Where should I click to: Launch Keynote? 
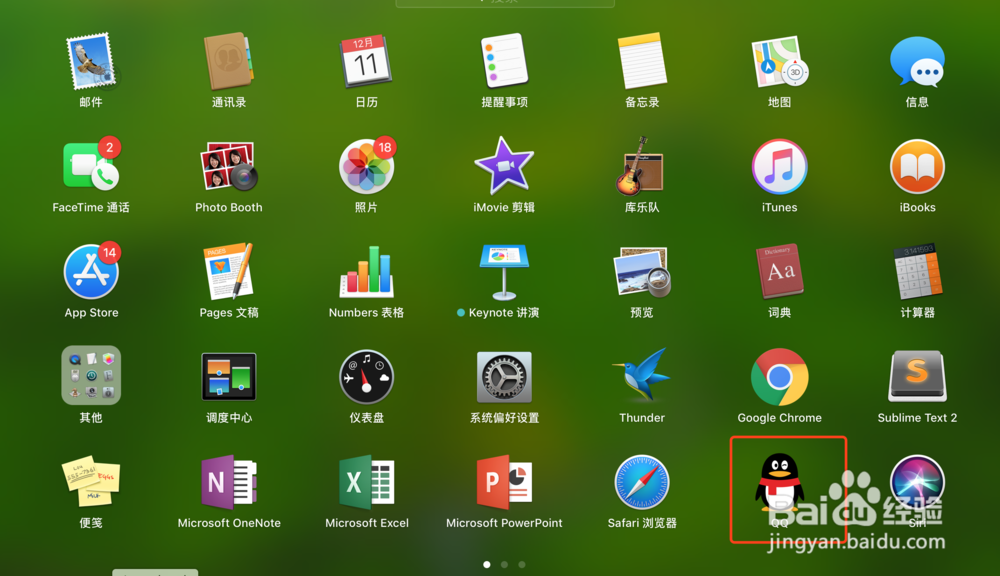504,277
